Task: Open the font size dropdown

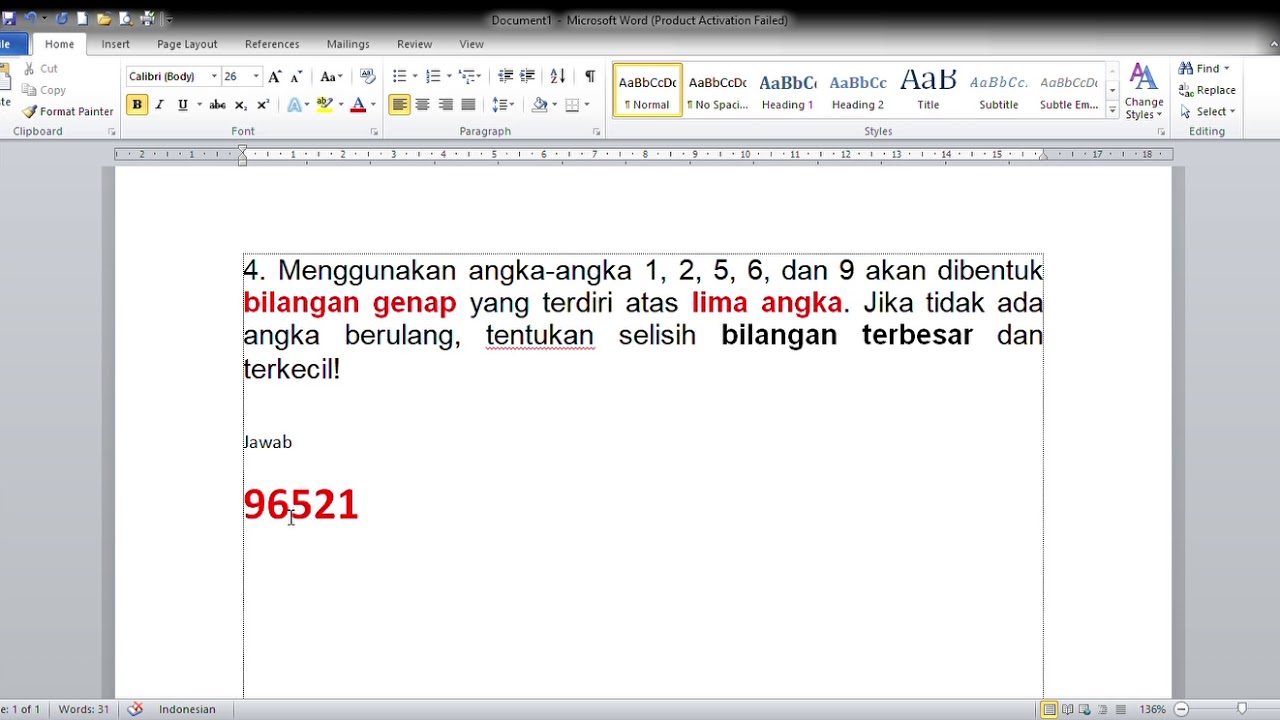Action: coord(256,77)
